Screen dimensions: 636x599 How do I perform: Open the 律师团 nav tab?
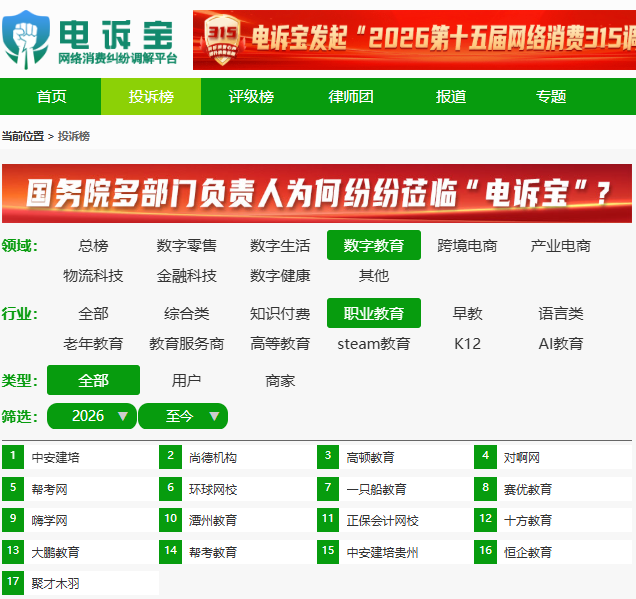click(351, 97)
